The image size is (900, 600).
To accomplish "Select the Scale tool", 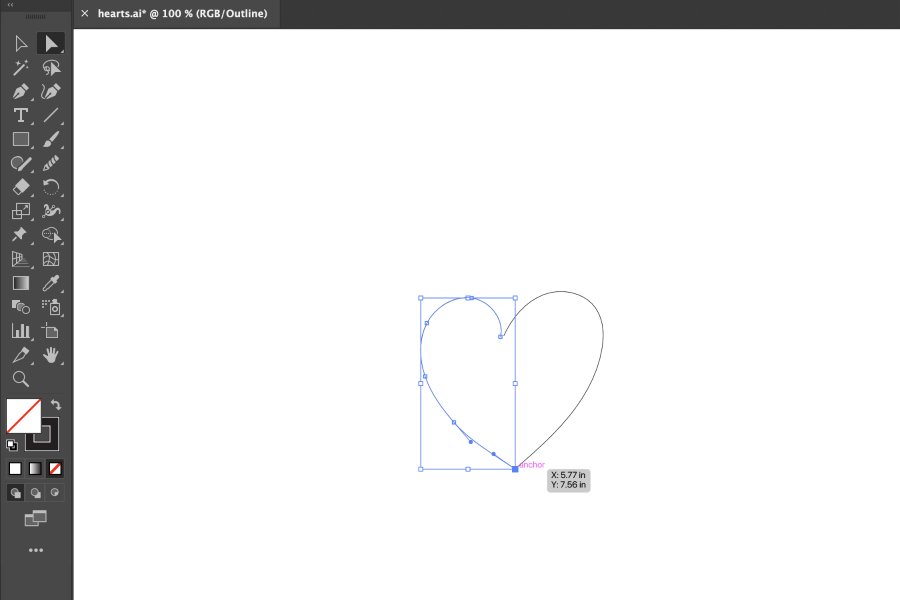I will [x=21, y=211].
